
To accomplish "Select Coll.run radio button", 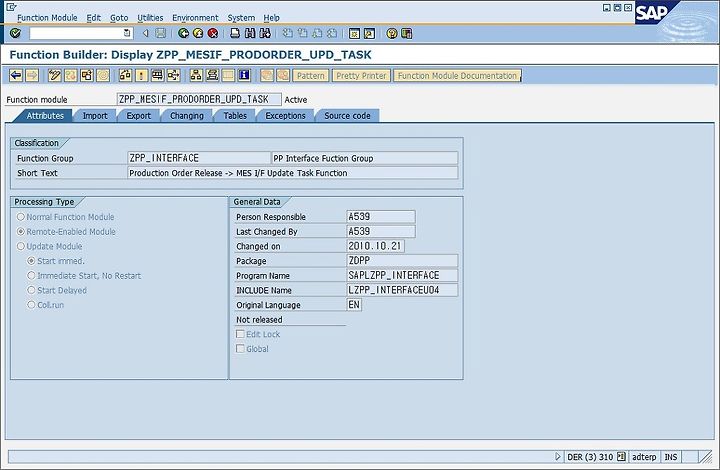I will click(31, 304).
